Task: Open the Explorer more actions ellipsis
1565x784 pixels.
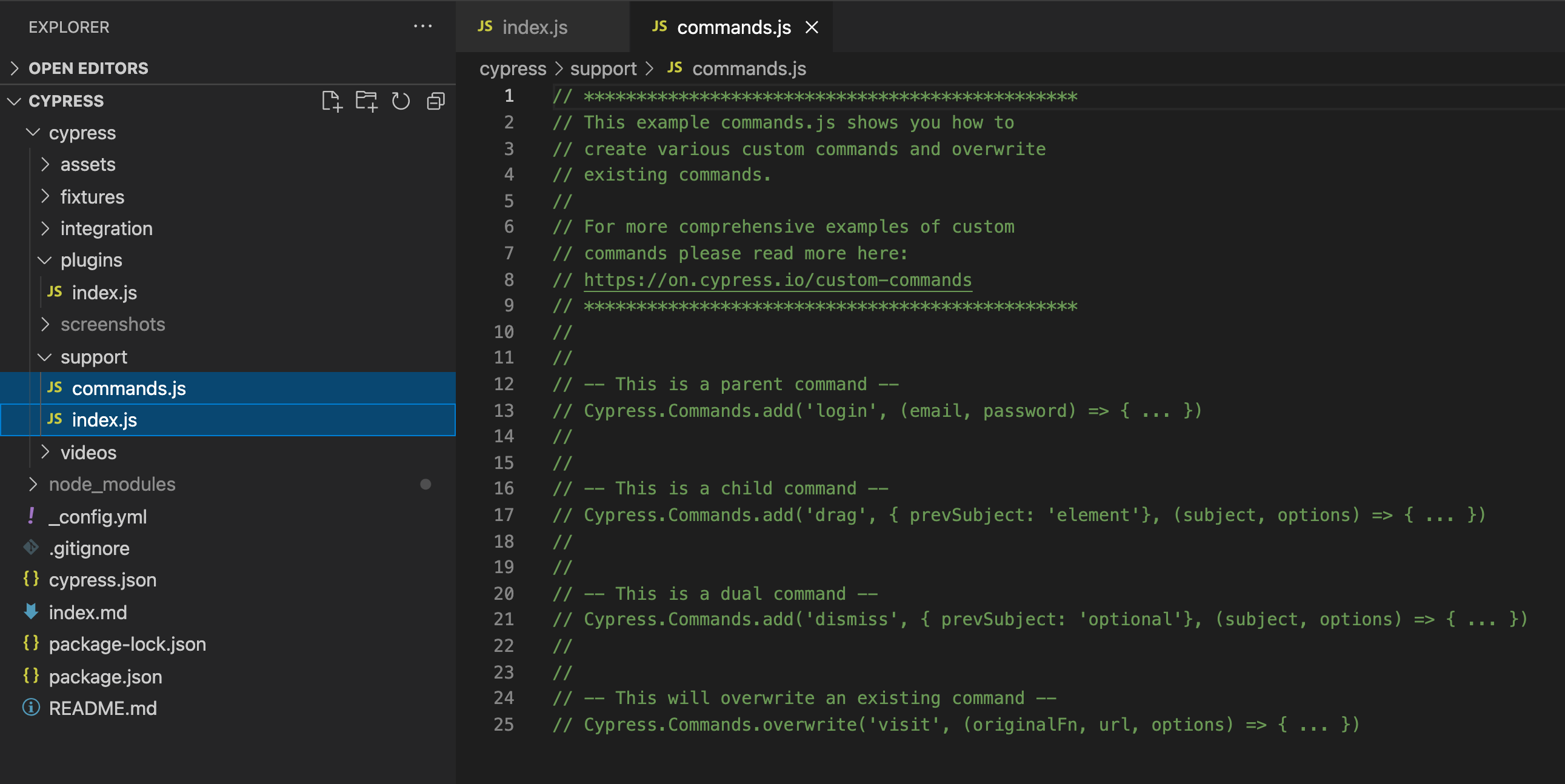Action: click(x=423, y=27)
